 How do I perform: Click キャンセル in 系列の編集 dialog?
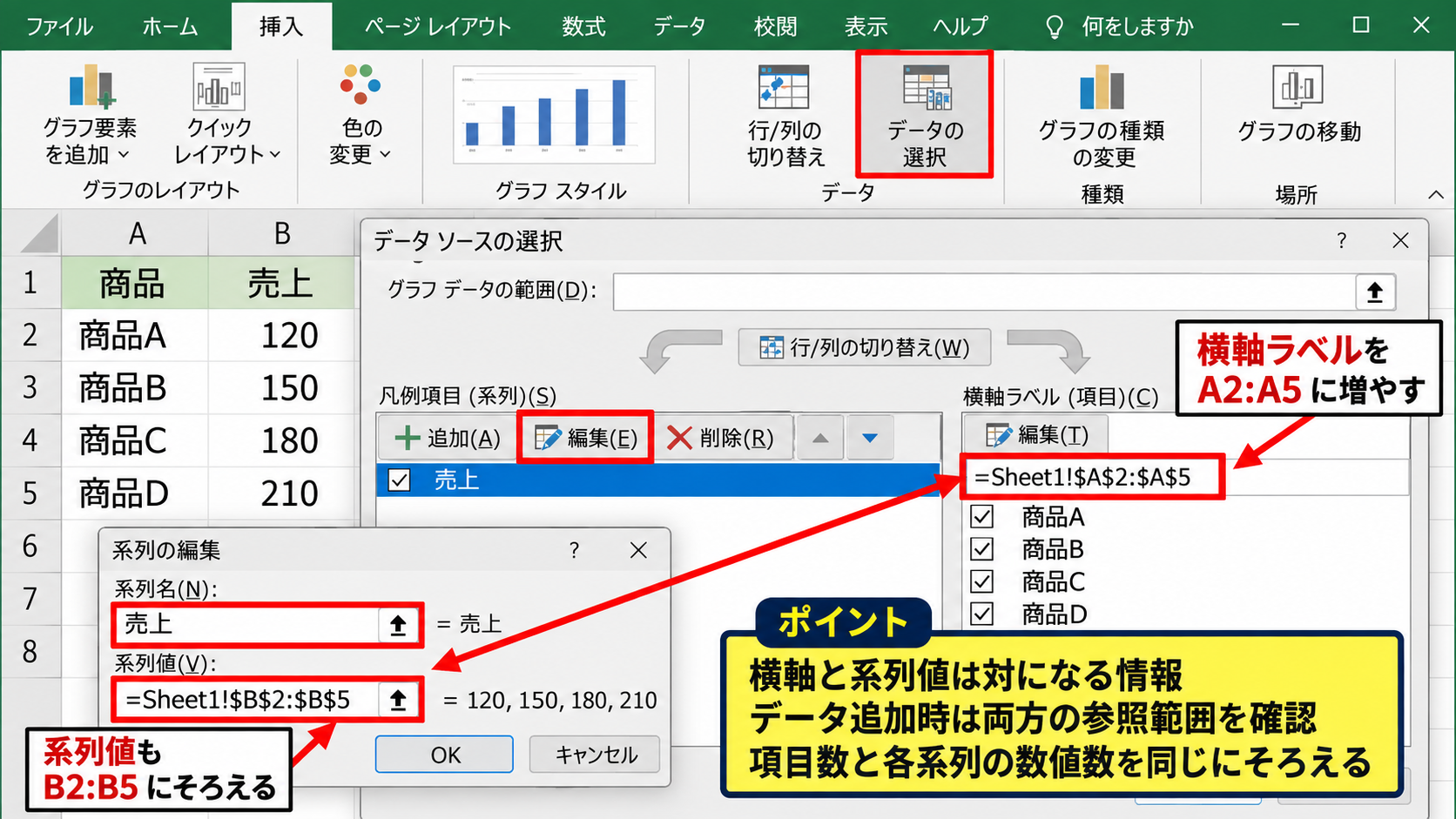[x=595, y=754]
